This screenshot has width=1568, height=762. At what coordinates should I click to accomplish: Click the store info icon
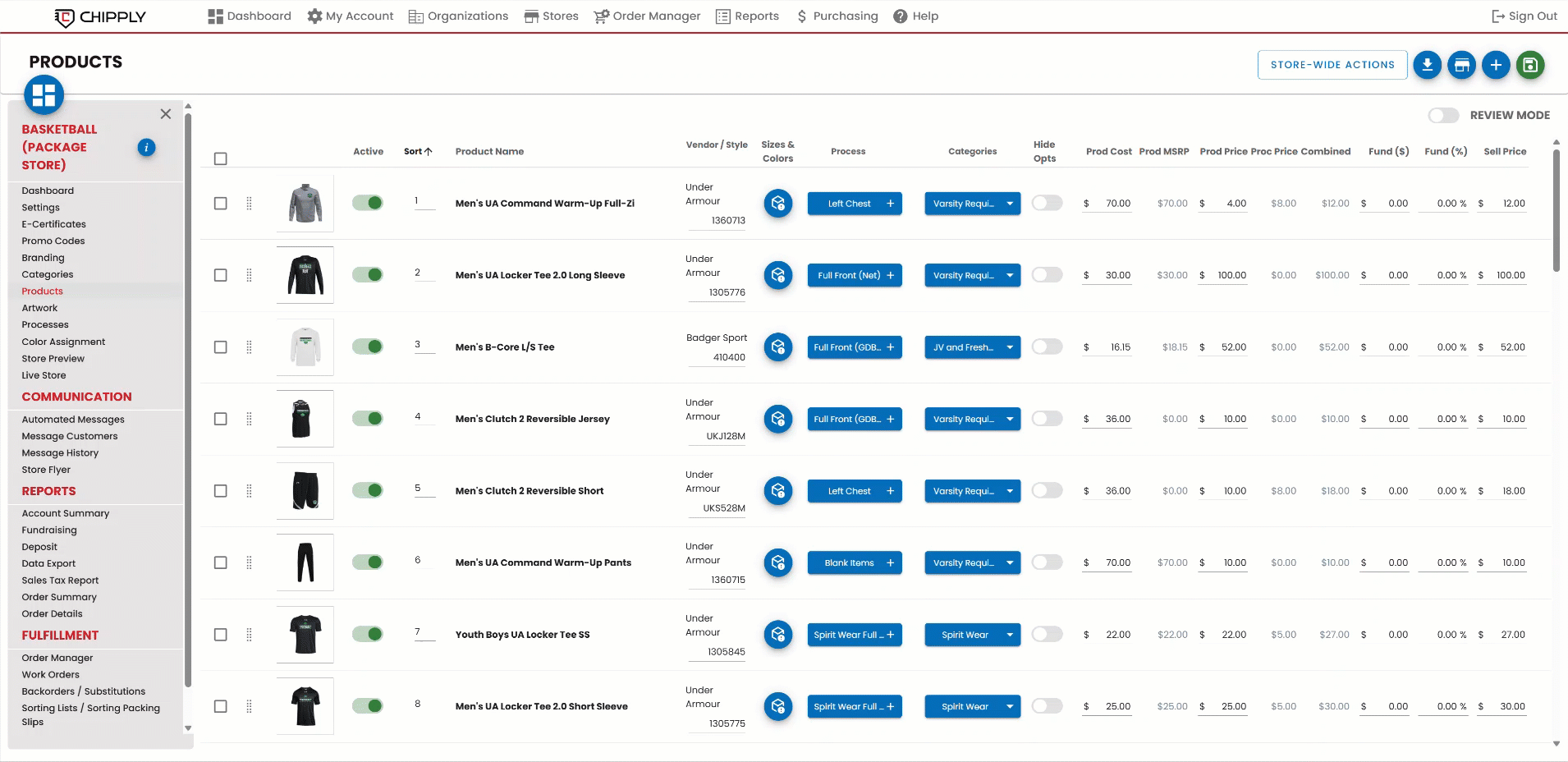coord(146,148)
